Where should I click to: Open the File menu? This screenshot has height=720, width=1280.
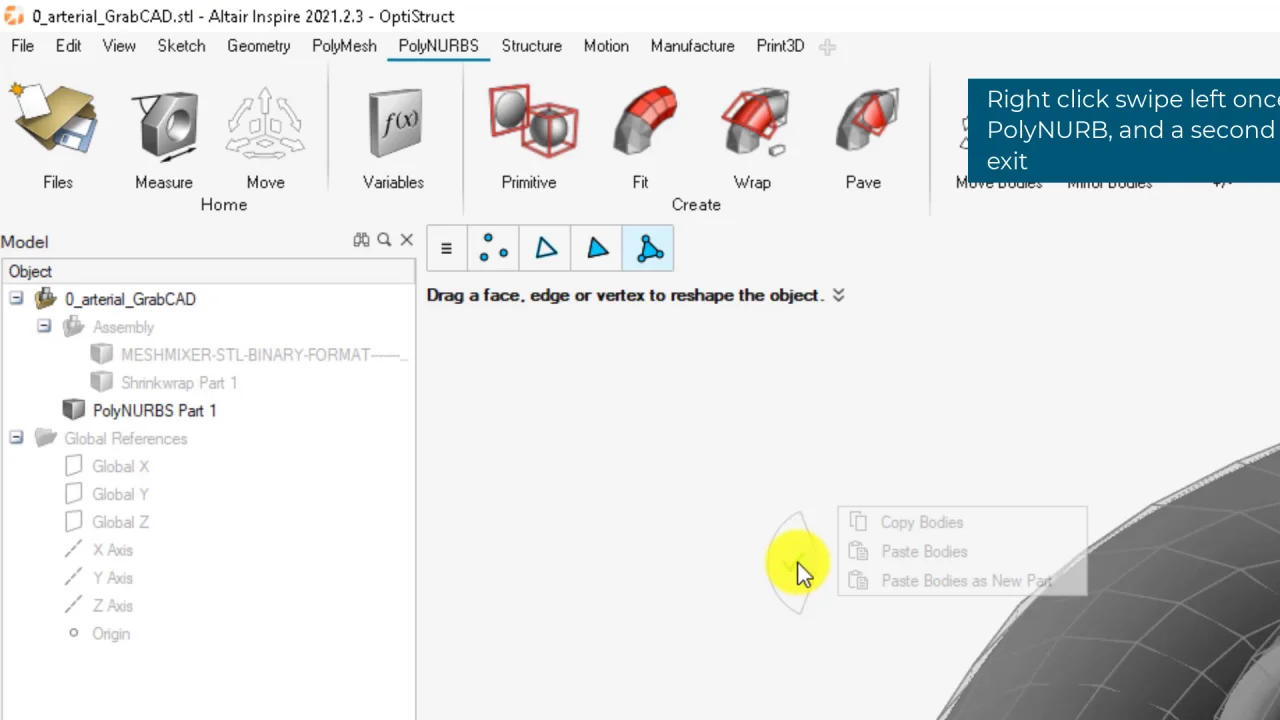[x=22, y=46]
